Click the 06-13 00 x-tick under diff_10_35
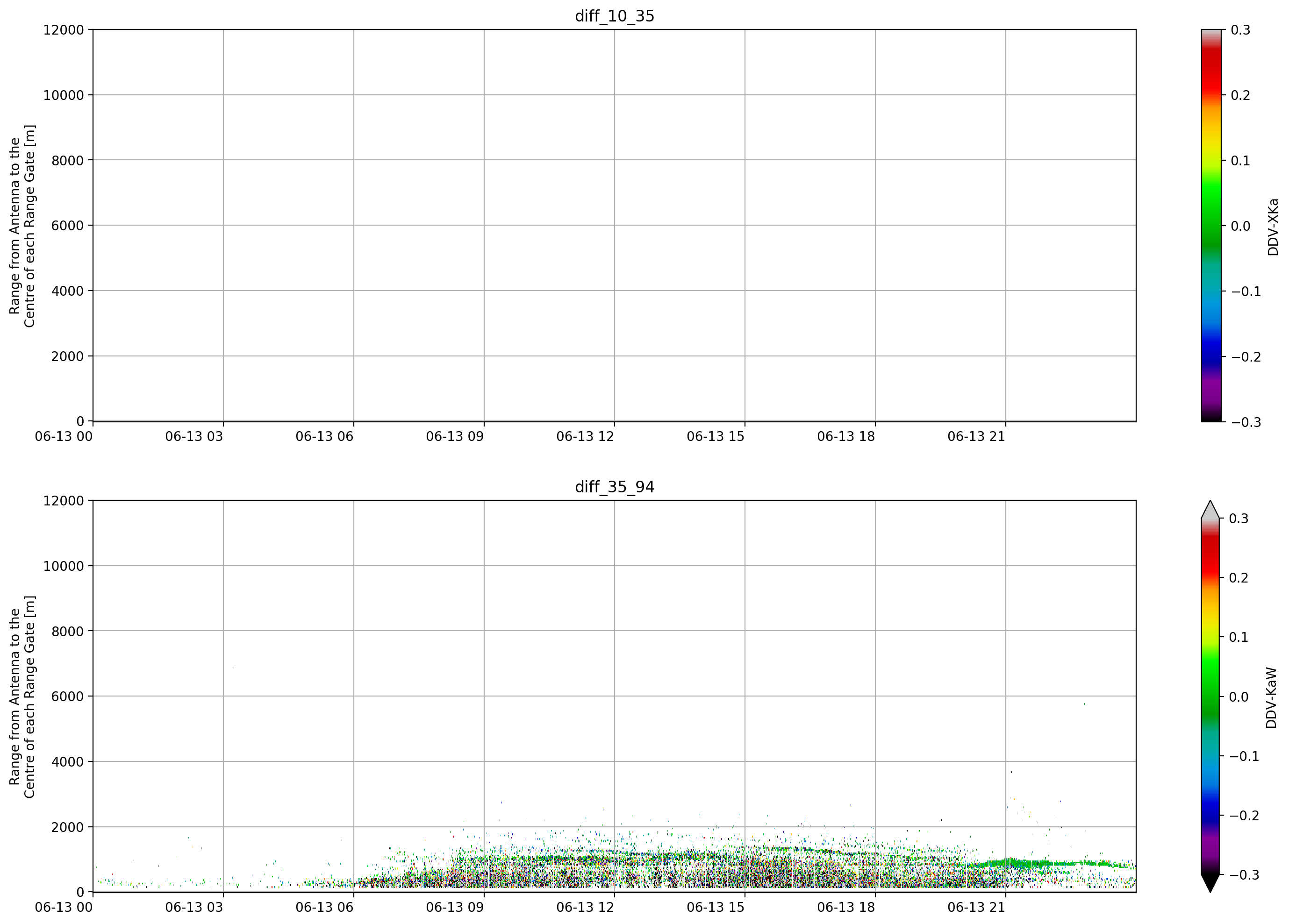 click(64, 436)
